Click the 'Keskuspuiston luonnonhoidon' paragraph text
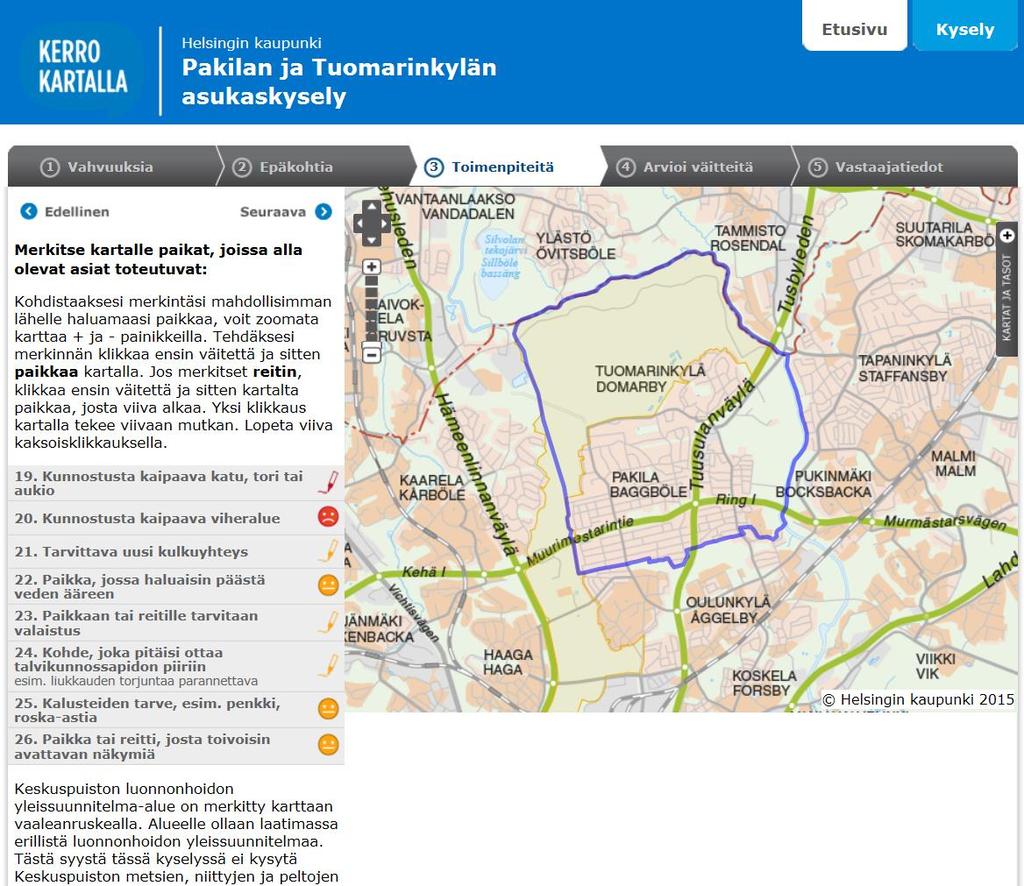The image size is (1024, 886). [176, 832]
